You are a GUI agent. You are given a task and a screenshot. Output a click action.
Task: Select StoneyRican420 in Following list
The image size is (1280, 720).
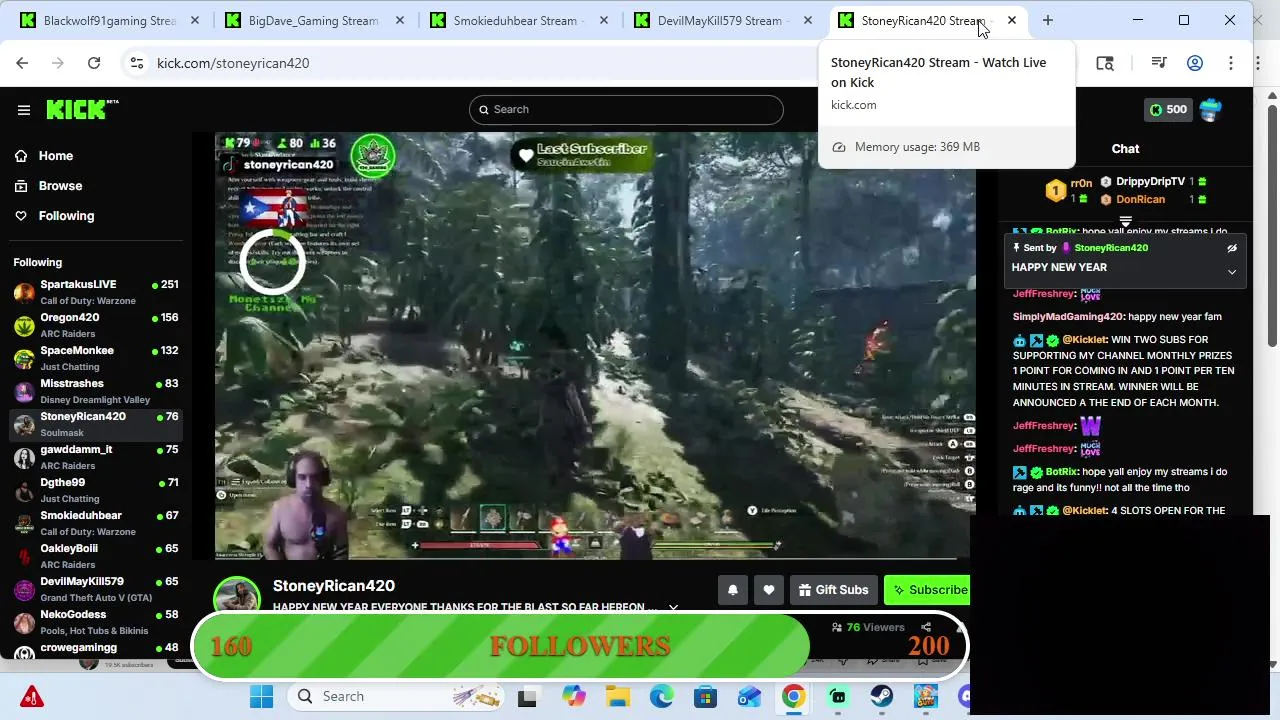pyautogui.click(x=96, y=424)
